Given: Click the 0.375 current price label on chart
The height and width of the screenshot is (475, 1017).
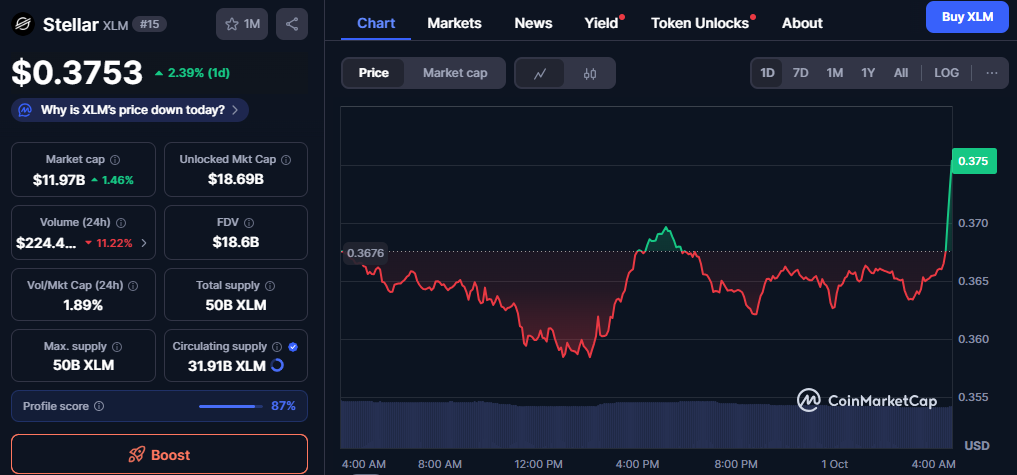Looking at the screenshot, I should (x=973, y=161).
